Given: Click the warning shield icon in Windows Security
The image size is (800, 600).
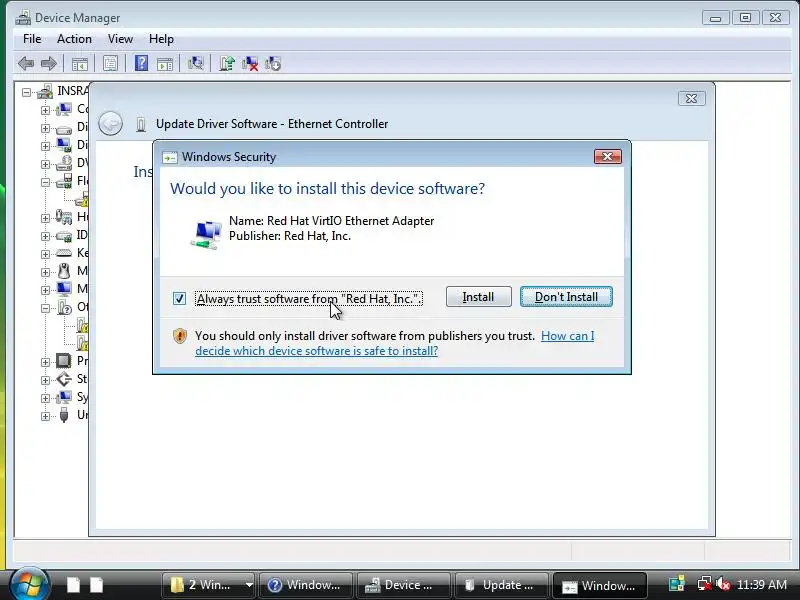Looking at the screenshot, I should 180,336.
